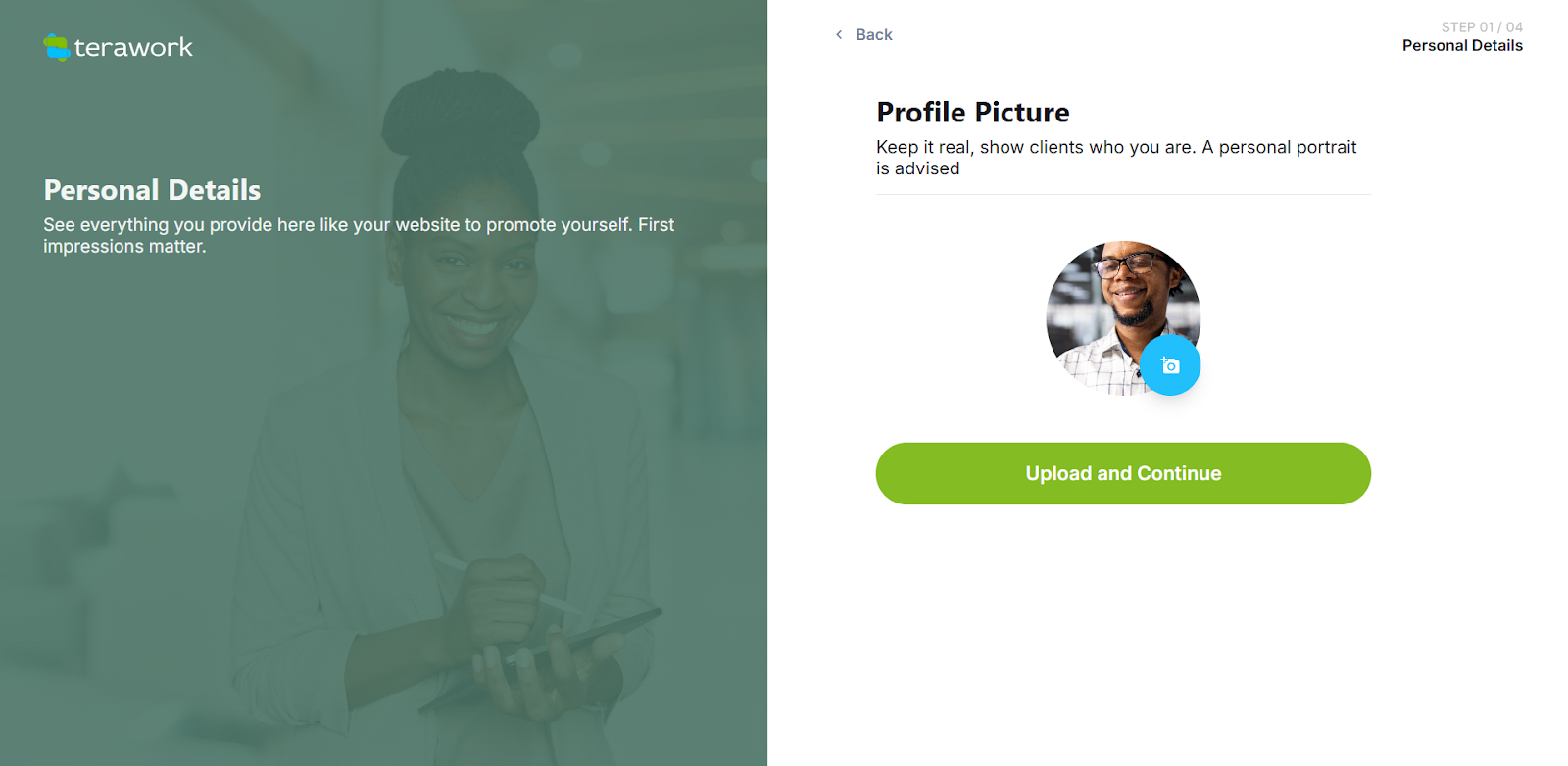The width and height of the screenshot is (1568, 766).
Task: Select the circular profile picture thumbnail
Action: [1123, 318]
